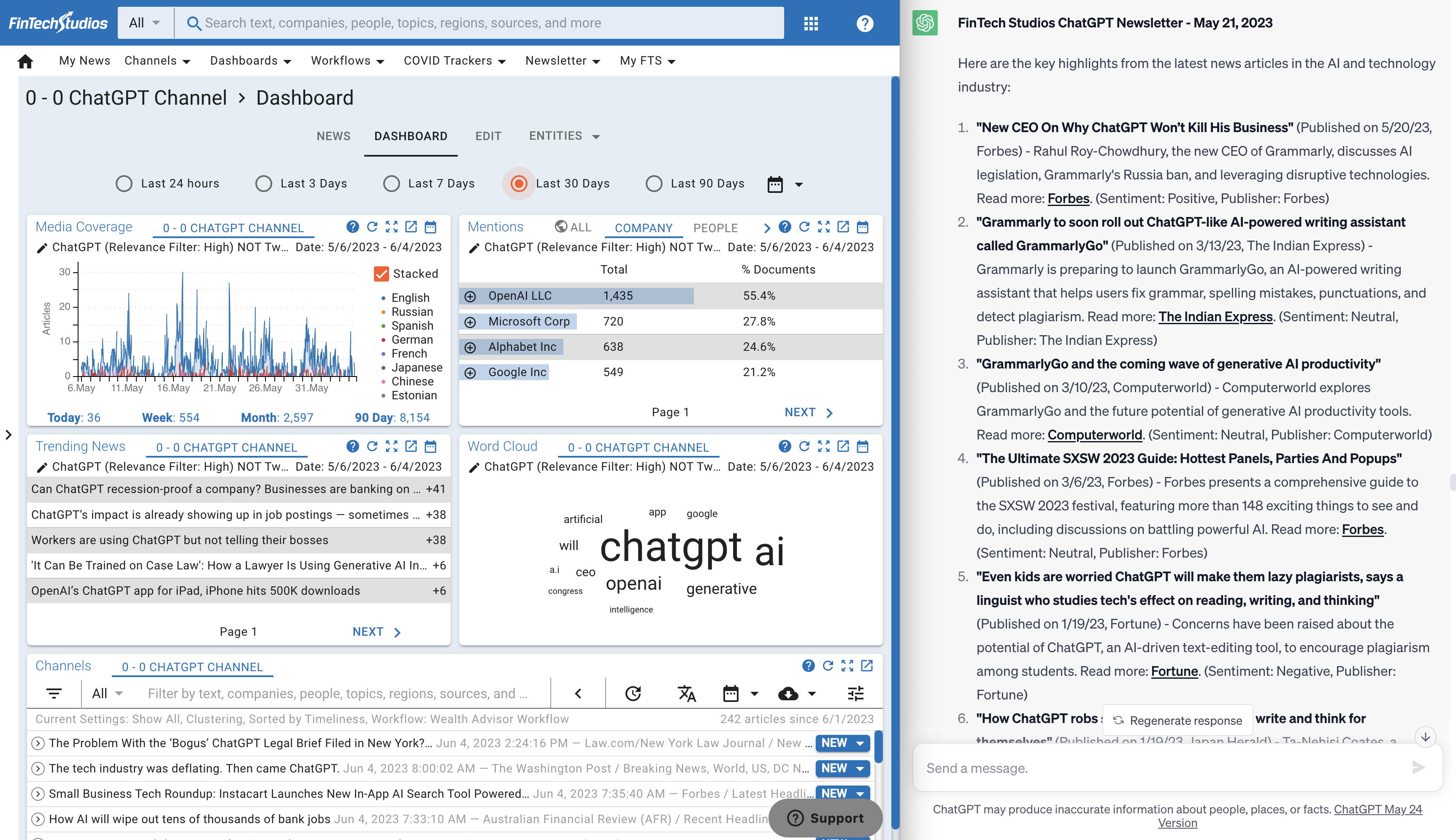
Task: Expand the OpenAI LLC row
Action: coord(471,297)
